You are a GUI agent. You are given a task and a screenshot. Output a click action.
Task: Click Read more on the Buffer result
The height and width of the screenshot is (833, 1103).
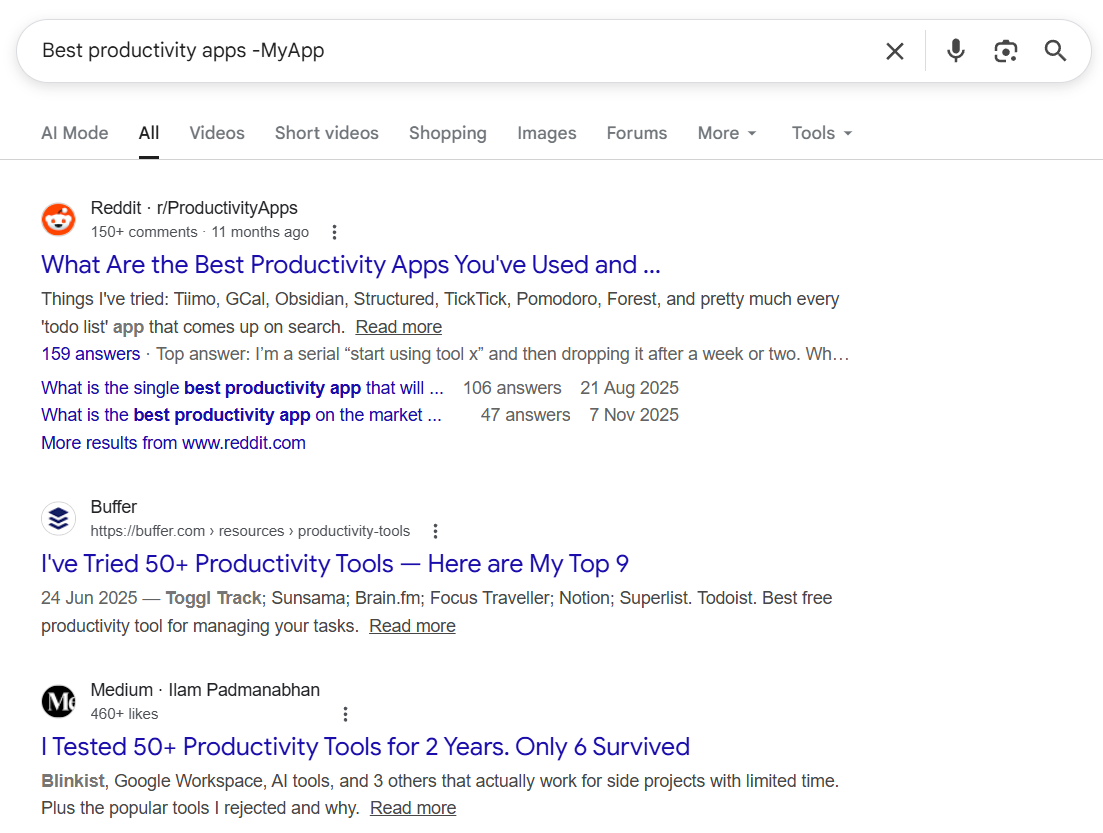(412, 625)
